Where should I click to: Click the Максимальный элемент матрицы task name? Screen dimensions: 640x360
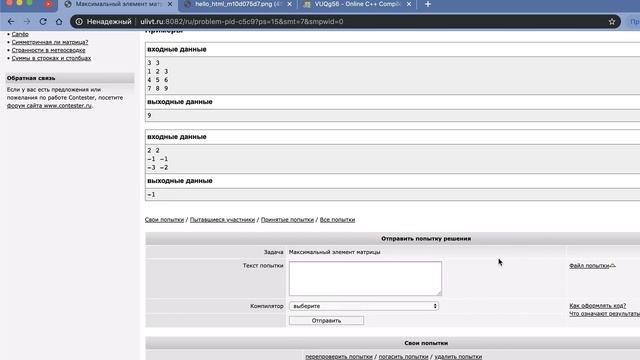(x=334, y=252)
